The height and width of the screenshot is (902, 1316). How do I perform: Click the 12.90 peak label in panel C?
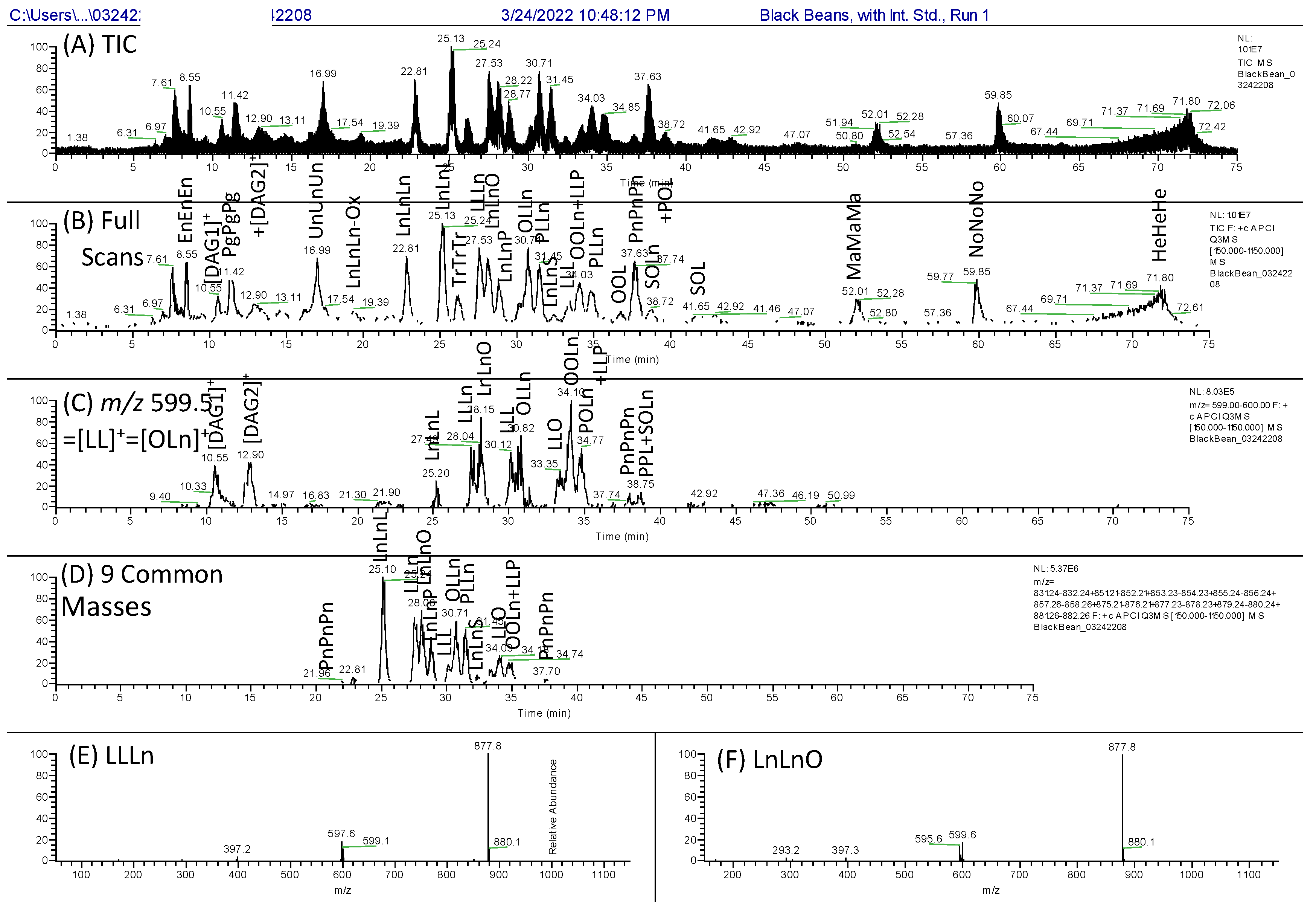250,455
